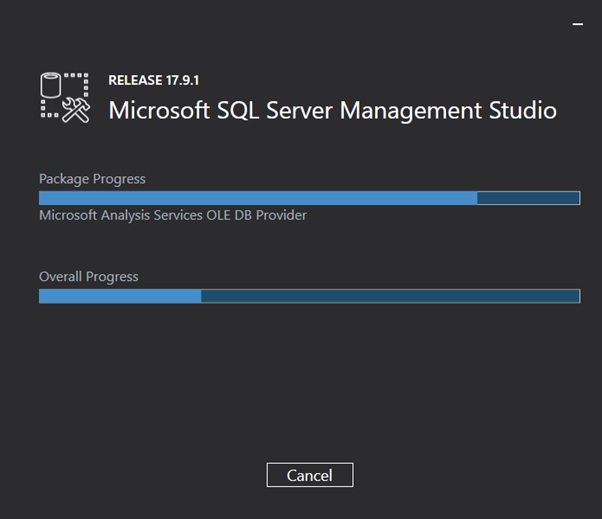The image size is (602, 519).
Task: Click the Microsoft SQL Server Management Studio title
Action: click(x=332, y=110)
